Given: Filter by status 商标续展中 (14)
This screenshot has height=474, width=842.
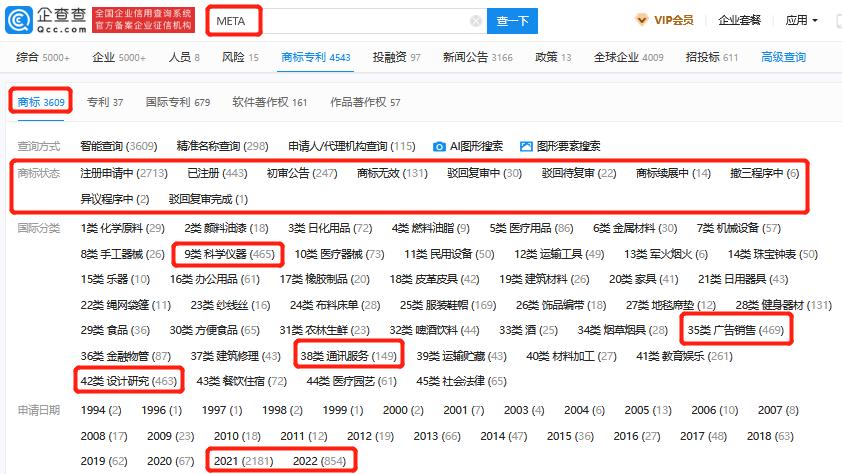Looking at the screenshot, I should [673, 173].
